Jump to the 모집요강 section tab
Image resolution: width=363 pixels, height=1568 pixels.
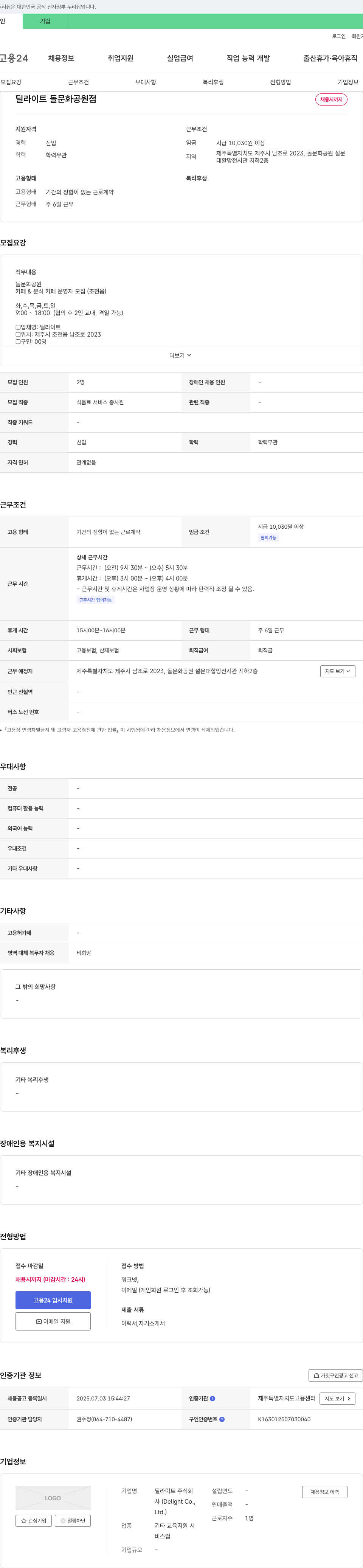point(11,82)
